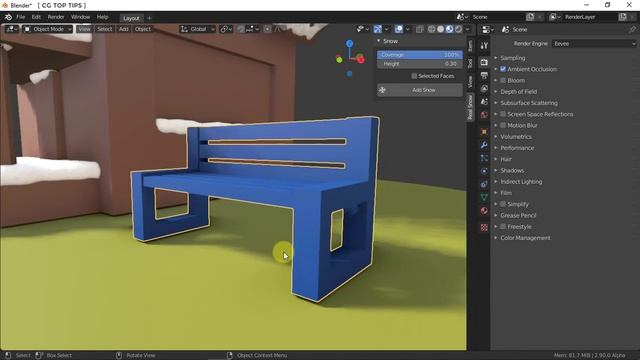
Task: Open the Help menu
Action: (102, 17)
